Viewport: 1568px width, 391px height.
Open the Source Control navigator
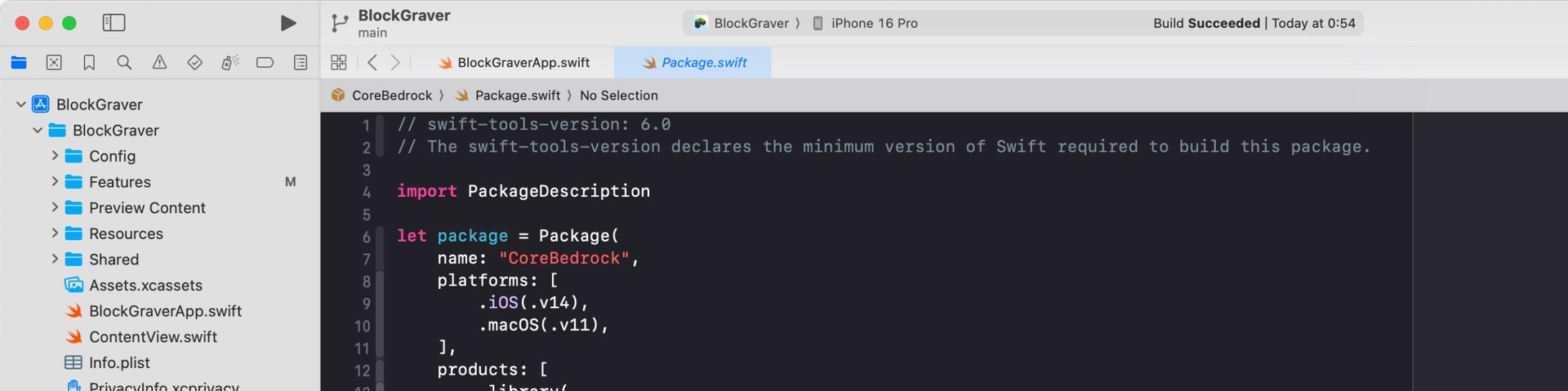(x=54, y=62)
